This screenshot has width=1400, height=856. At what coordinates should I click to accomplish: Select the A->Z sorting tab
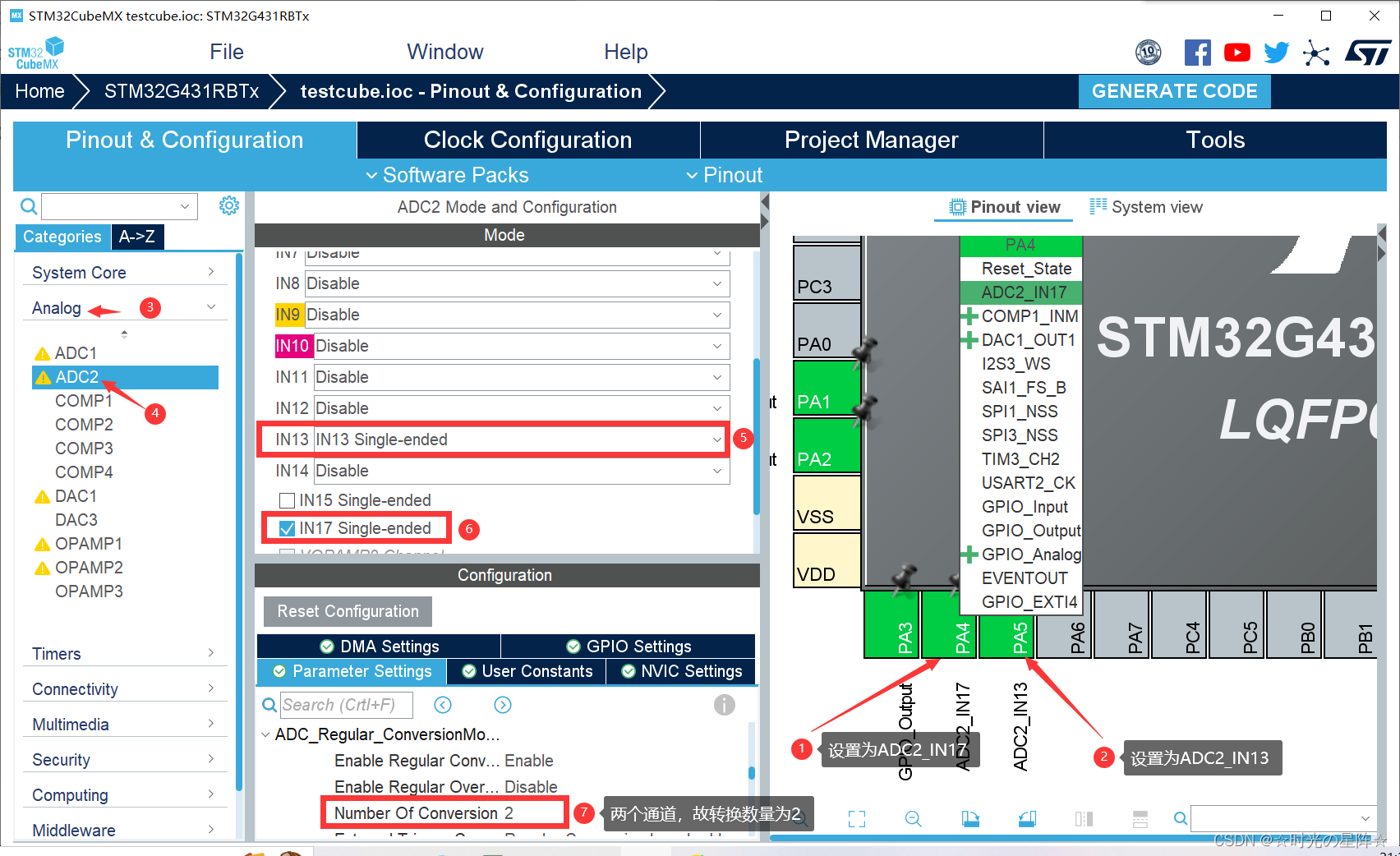(136, 237)
